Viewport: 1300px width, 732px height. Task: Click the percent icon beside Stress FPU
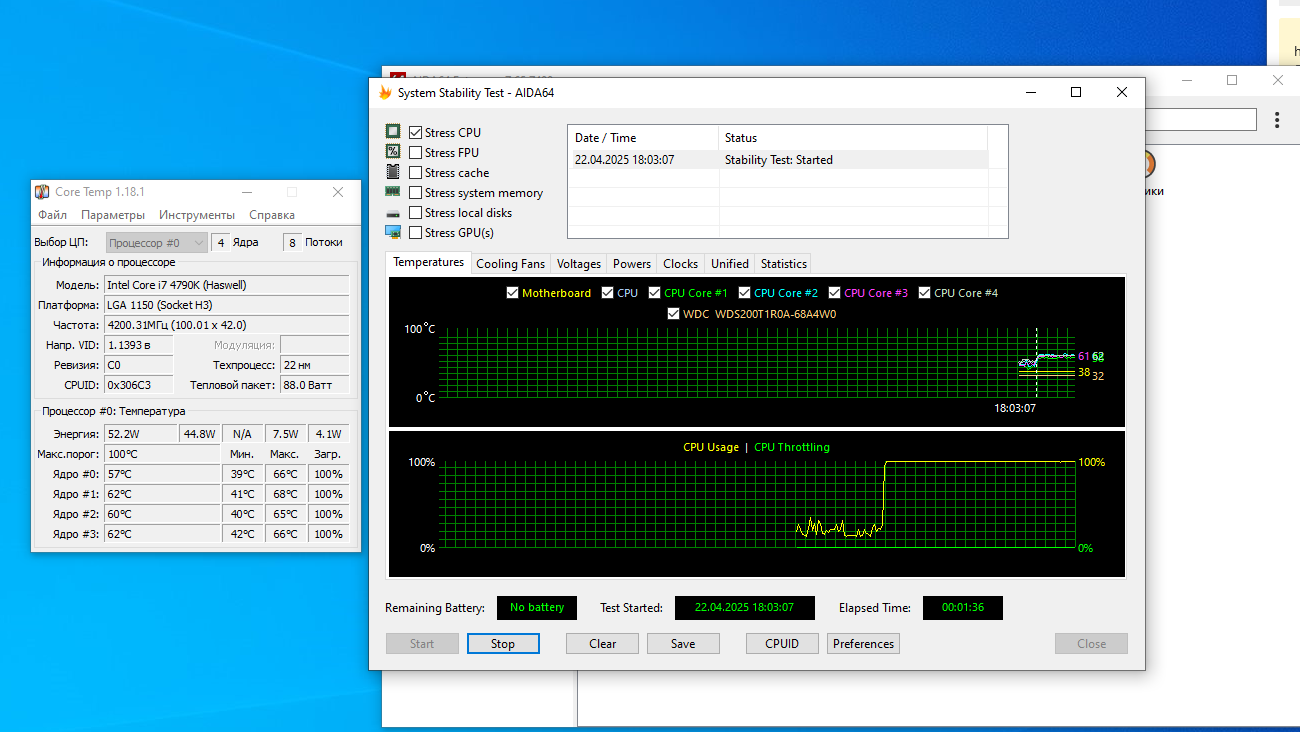pyautogui.click(x=393, y=152)
